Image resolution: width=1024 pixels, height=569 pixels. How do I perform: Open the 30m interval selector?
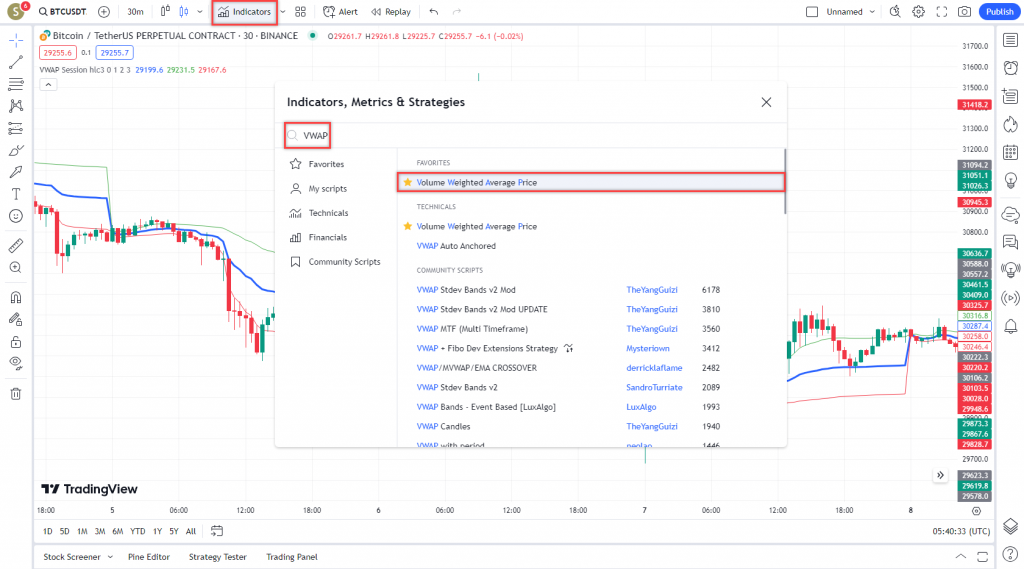(135, 12)
